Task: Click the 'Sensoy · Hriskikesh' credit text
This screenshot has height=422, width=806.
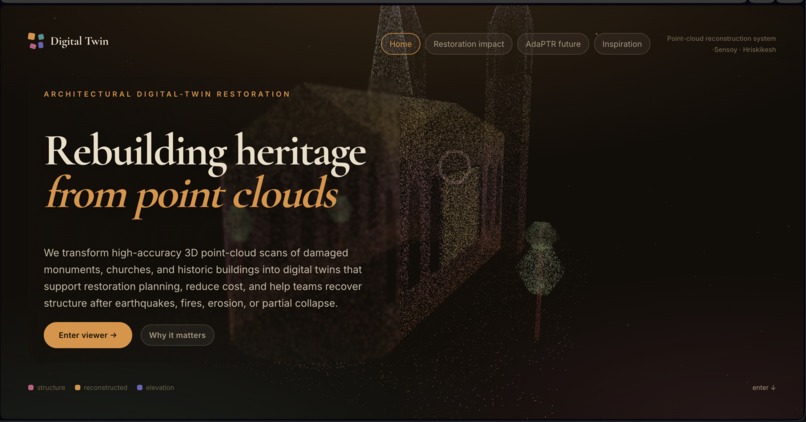Action: tap(744, 50)
